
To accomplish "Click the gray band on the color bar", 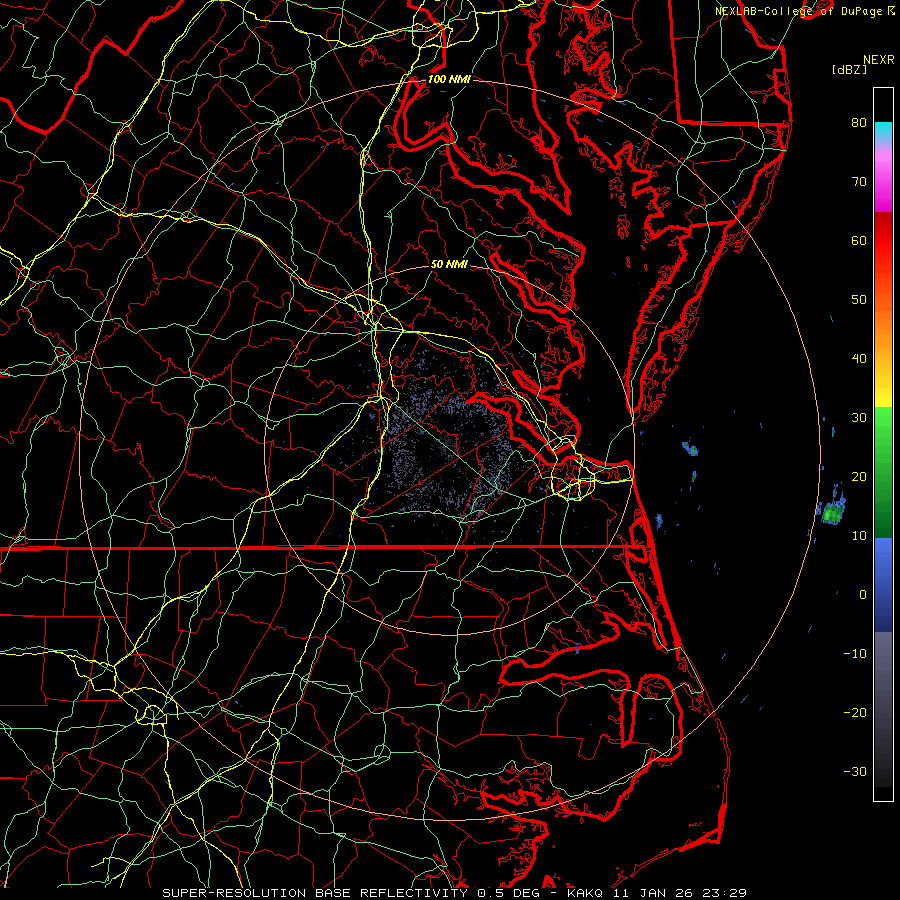I will coord(883,680).
